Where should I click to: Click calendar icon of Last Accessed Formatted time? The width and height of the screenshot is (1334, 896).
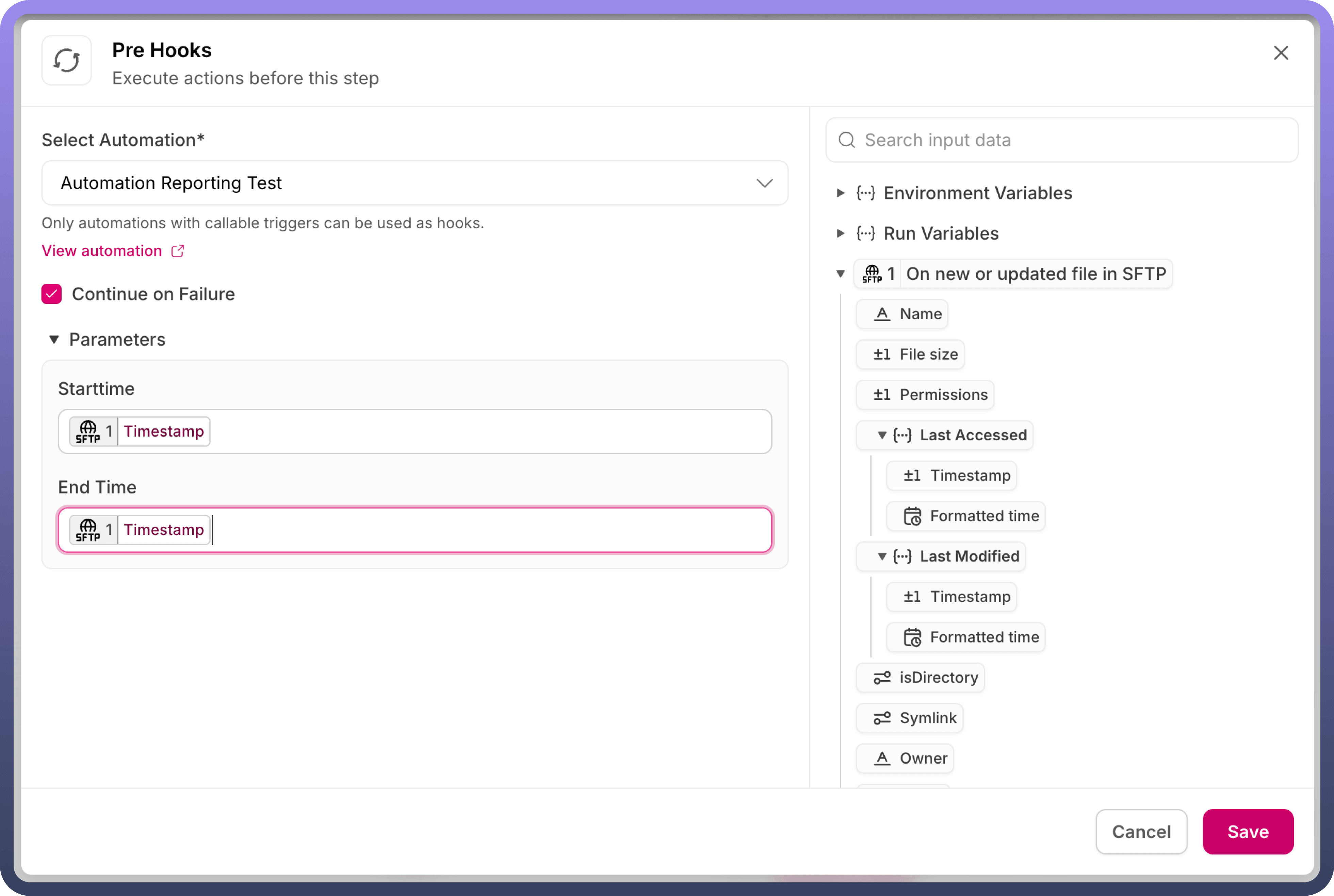tap(912, 516)
